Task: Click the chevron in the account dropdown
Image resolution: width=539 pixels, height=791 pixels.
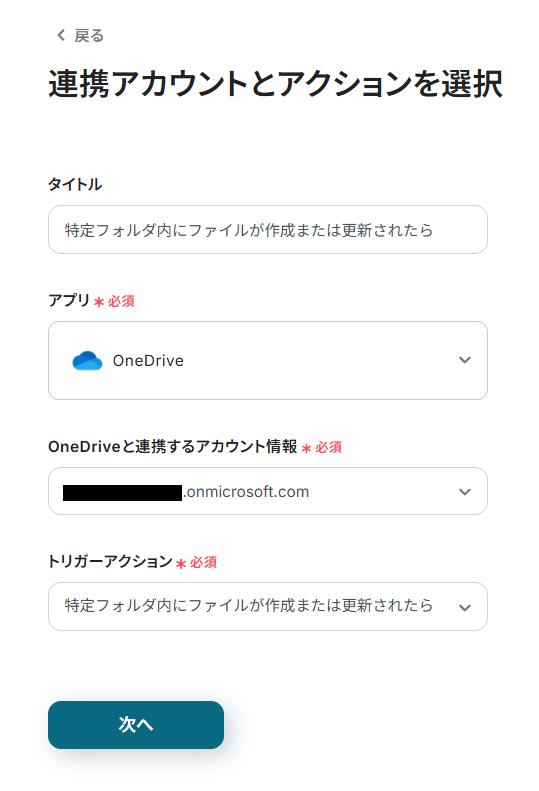Action: [x=465, y=491]
